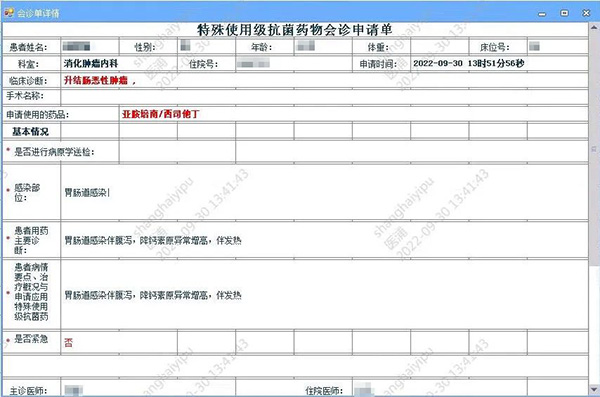Image resolution: width=600 pixels, height=397 pixels.
Task: Click the 患者病情要点 description field
Action: tap(324, 294)
